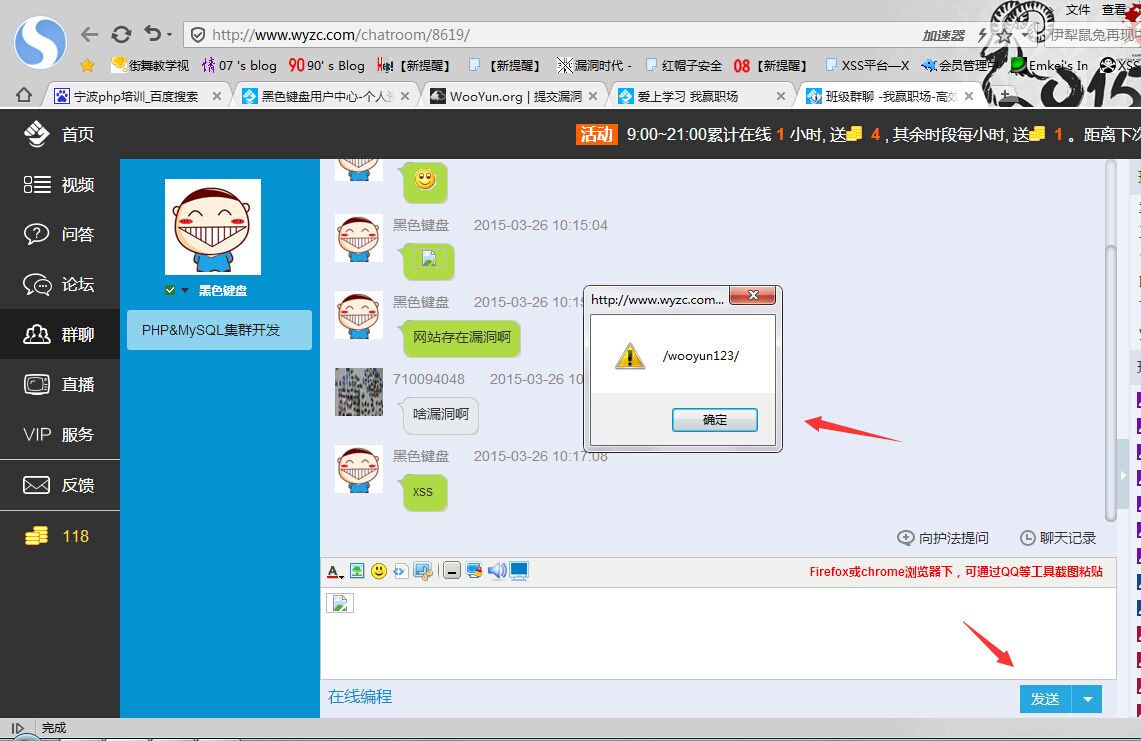This screenshot has height=741, width=1141.
Task: Switch to WooYun.org 提交漏洞 tab
Action: [515, 96]
